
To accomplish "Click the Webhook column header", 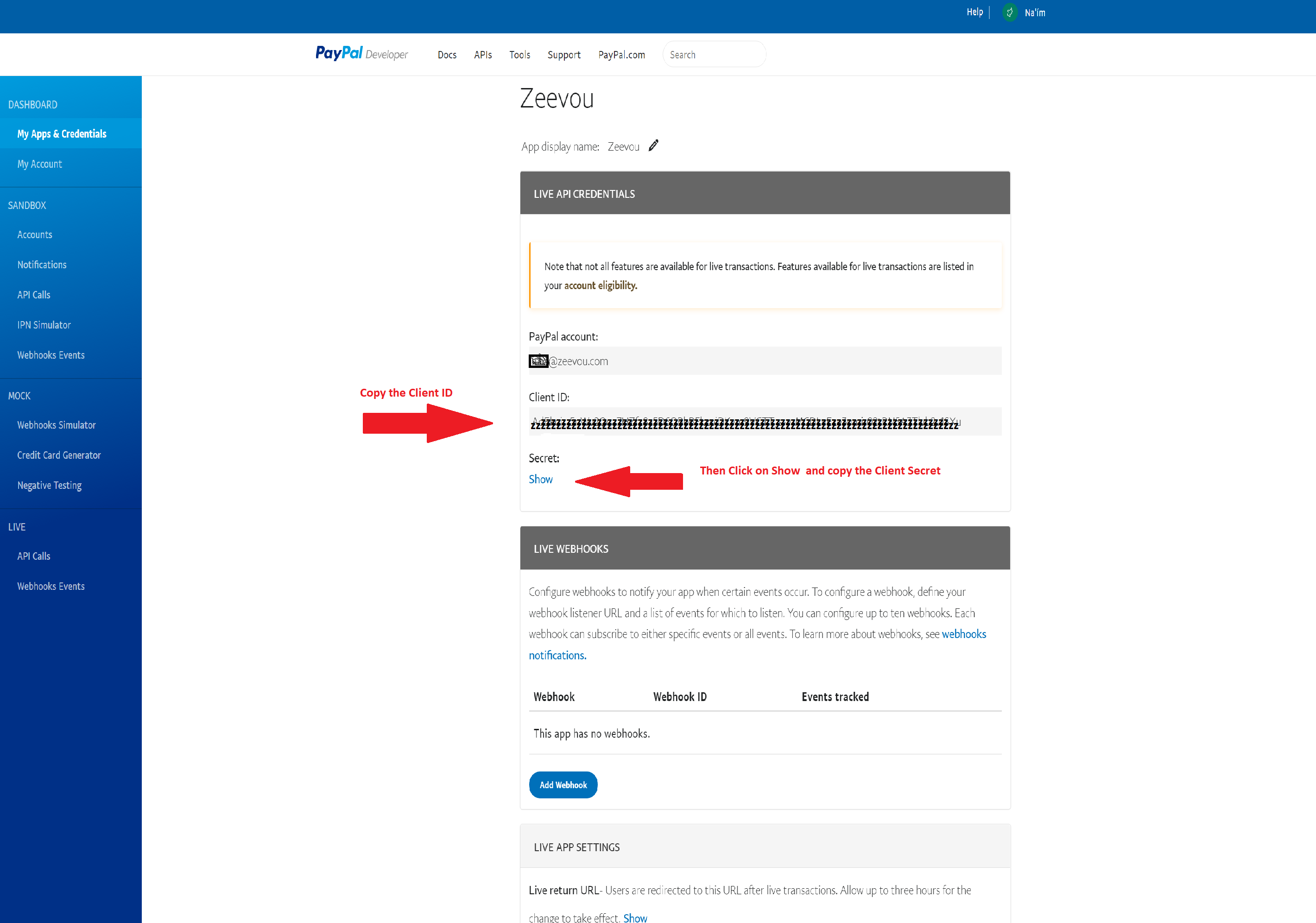I will 554,697.
